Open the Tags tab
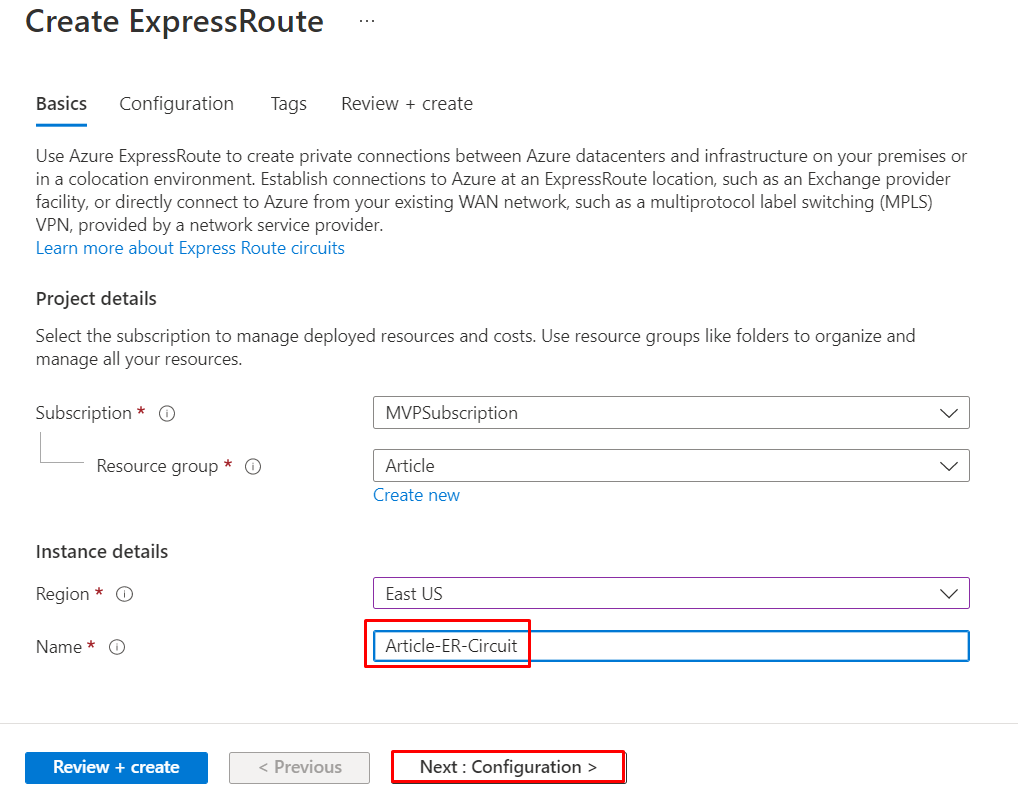Image resolution: width=1018 pixels, height=805 pixels. click(x=288, y=103)
